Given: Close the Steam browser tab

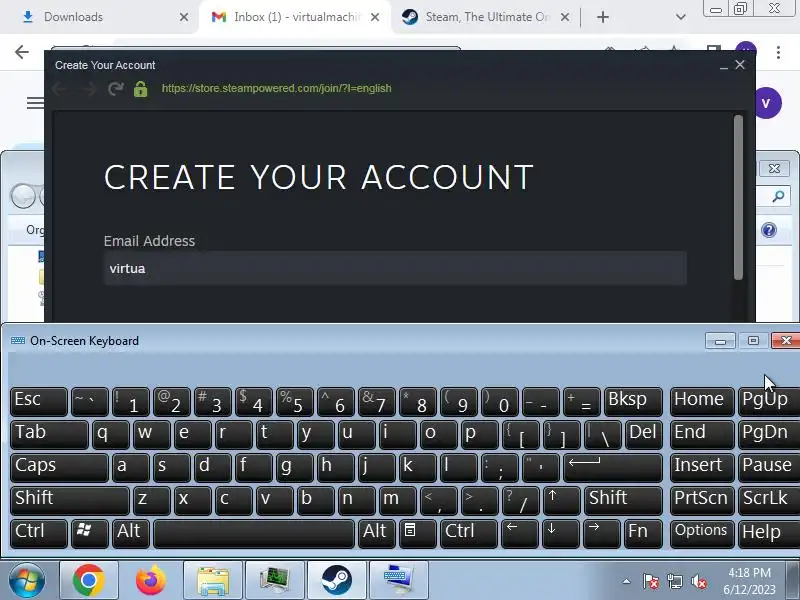Looking at the screenshot, I should (x=565, y=17).
